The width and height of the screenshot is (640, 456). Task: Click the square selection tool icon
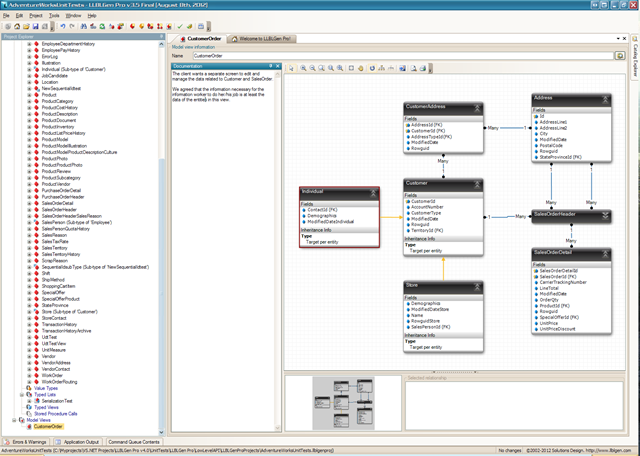pos(351,68)
